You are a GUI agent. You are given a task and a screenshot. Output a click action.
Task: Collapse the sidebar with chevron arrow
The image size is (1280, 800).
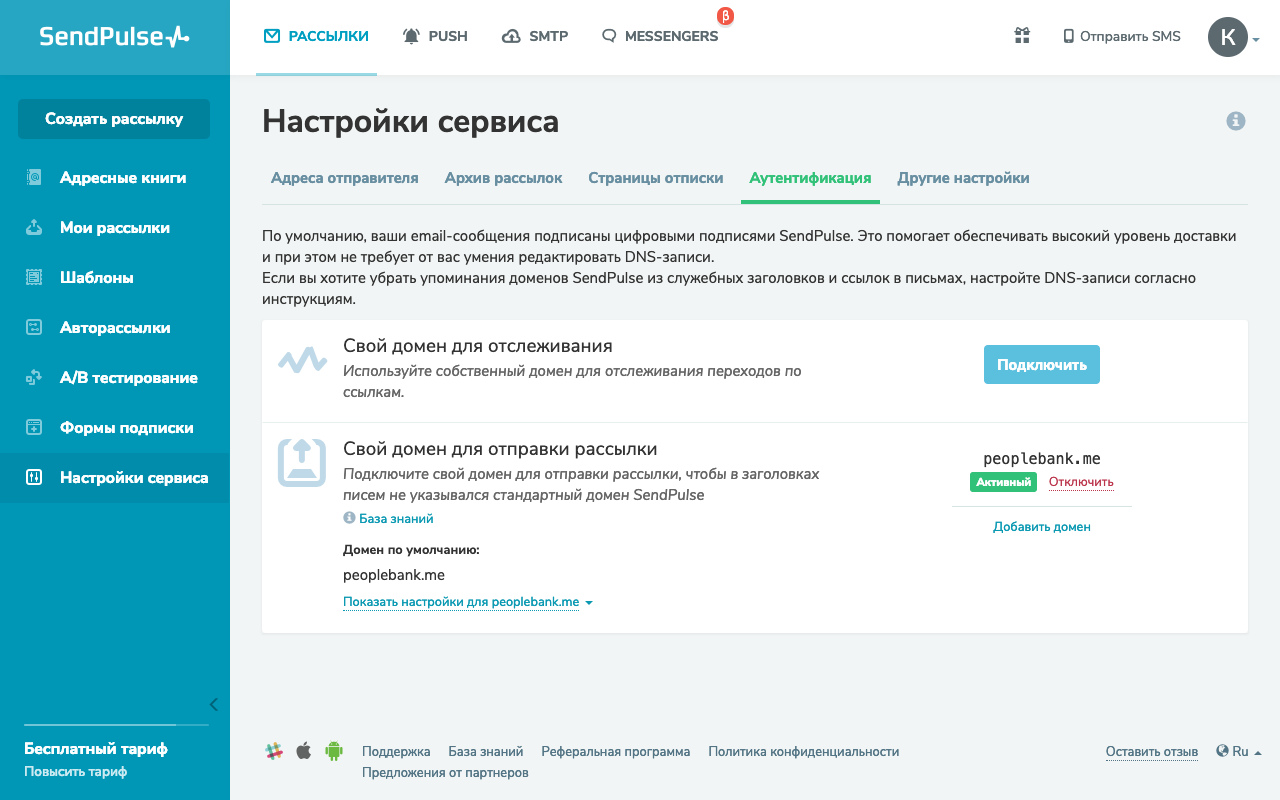coord(213,704)
